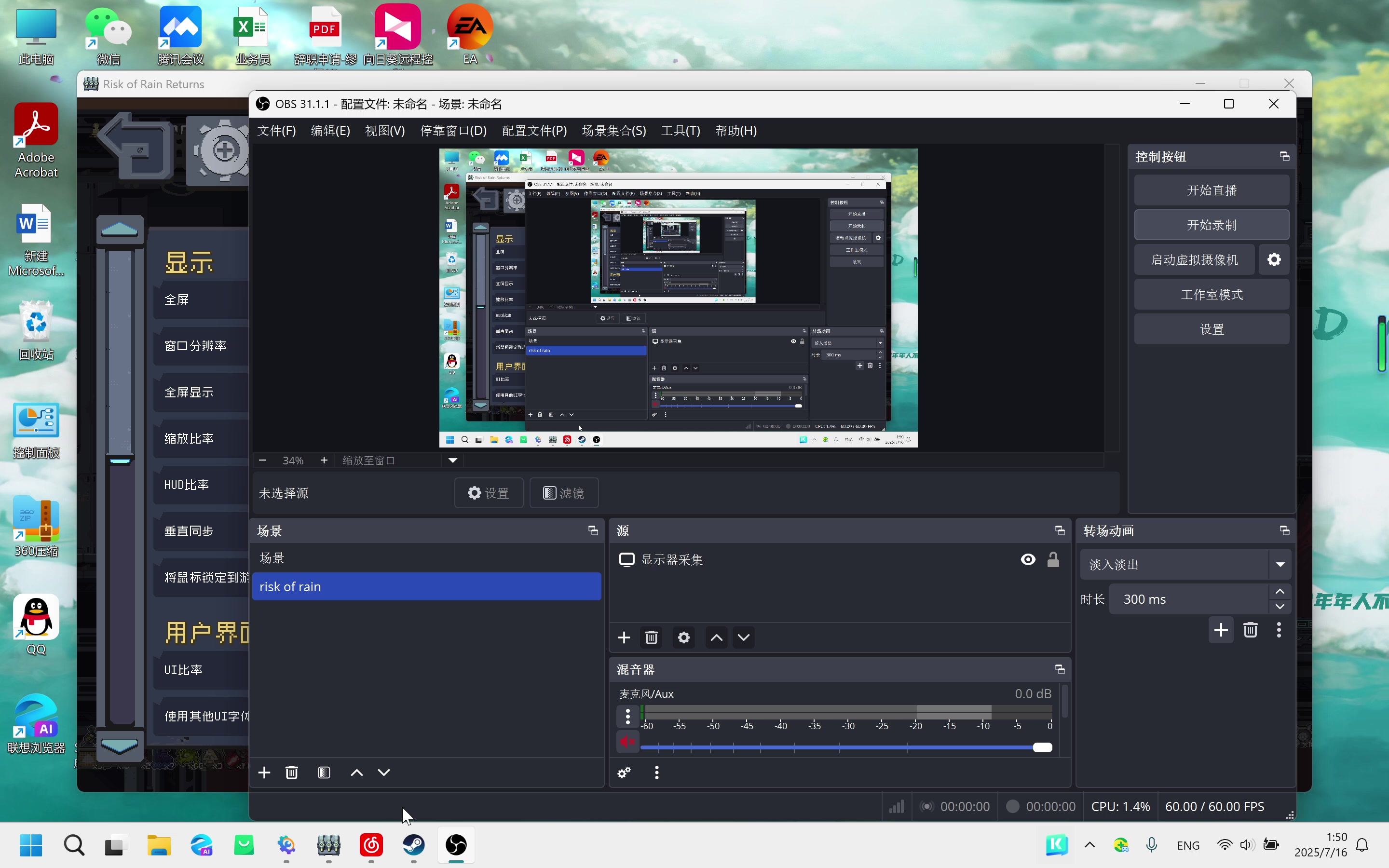The height and width of the screenshot is (868, 1389).
Task: Open transition properties three-dot menu
Action: [x=1279, y=630]
